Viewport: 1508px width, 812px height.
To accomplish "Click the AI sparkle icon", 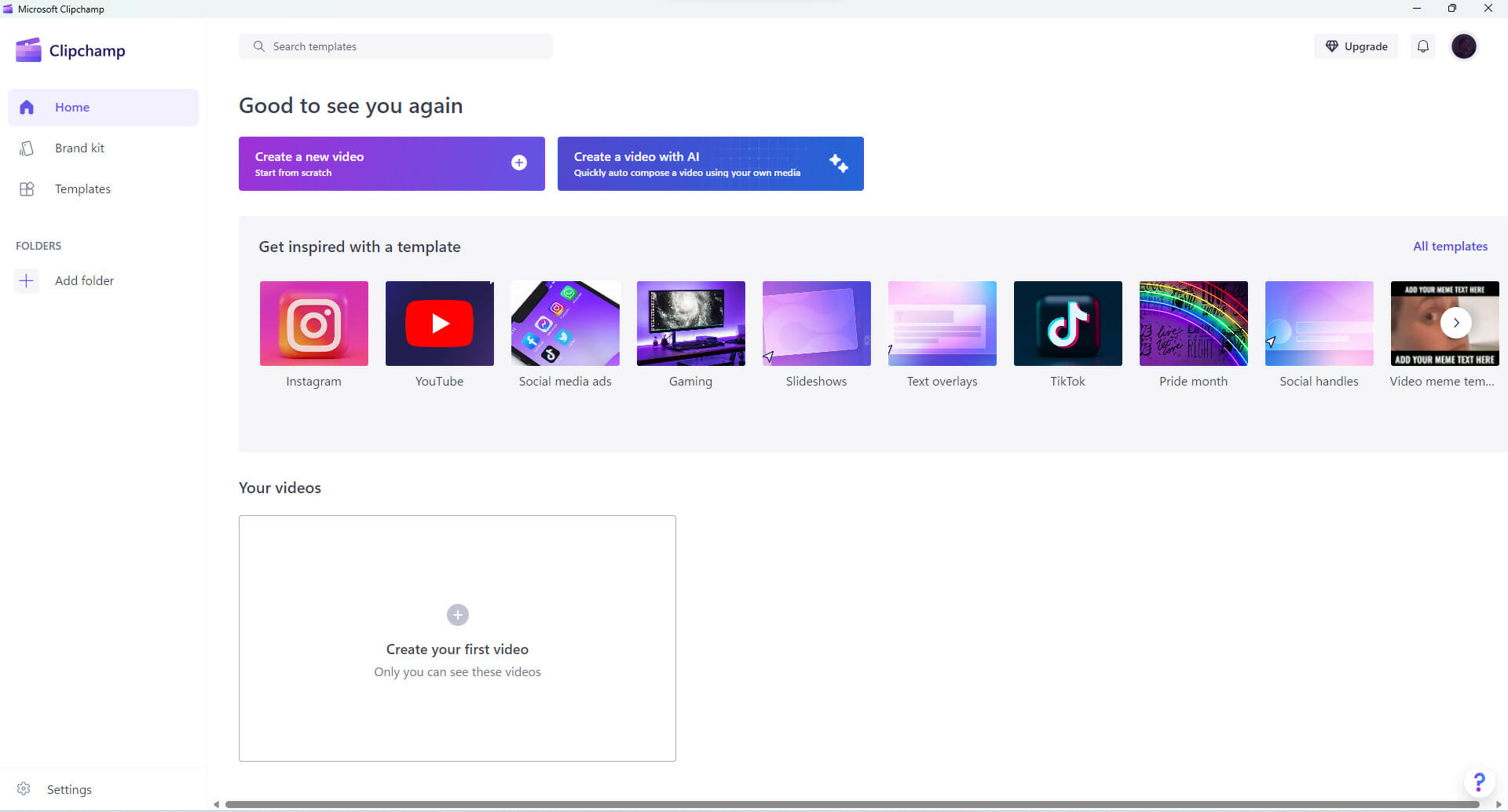I will 838,163.
